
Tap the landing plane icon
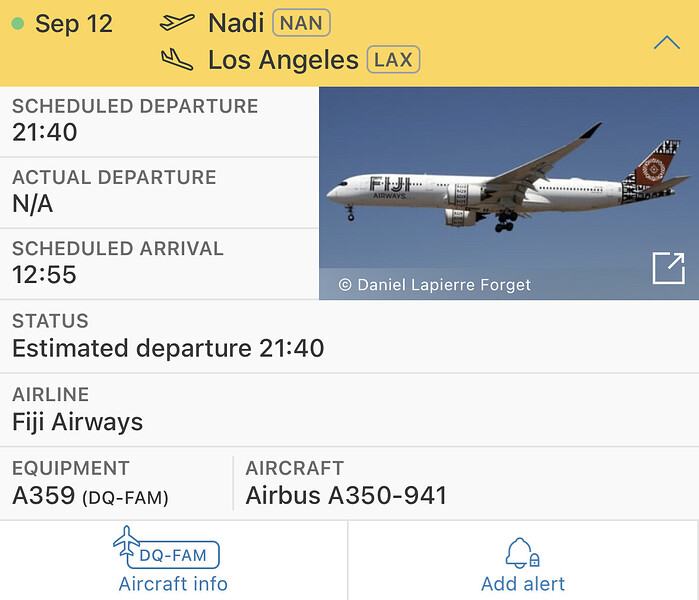[177, 59]
